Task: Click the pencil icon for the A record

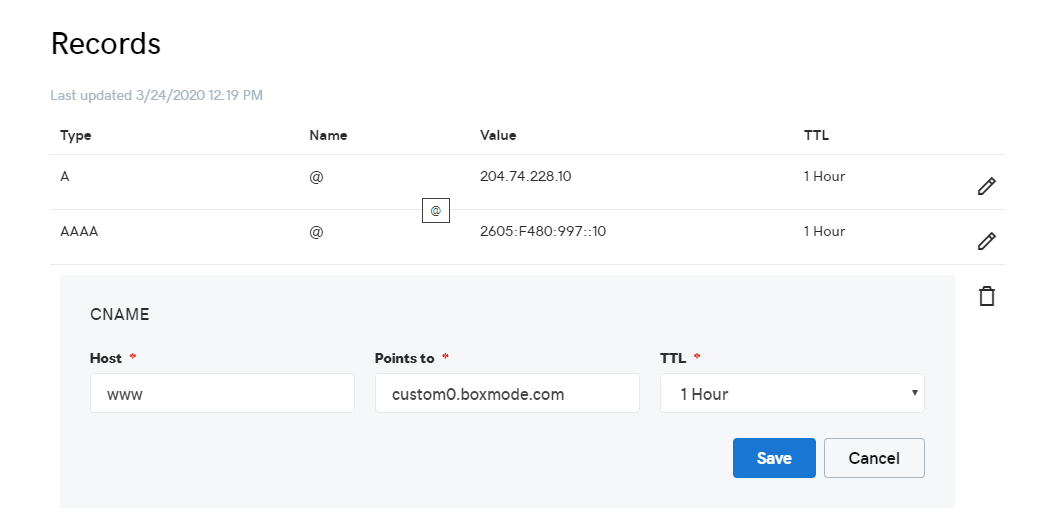Action: tap(986, 186)
